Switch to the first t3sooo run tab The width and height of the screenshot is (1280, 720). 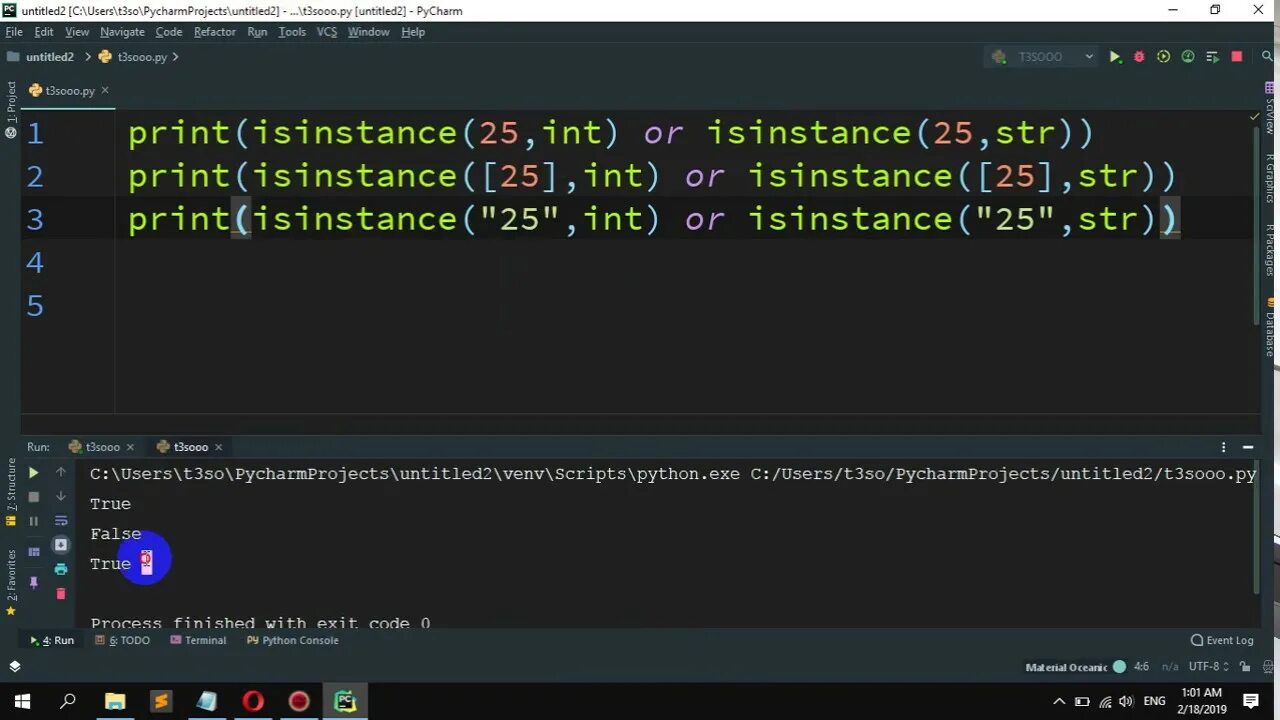[x=102, y=447]
